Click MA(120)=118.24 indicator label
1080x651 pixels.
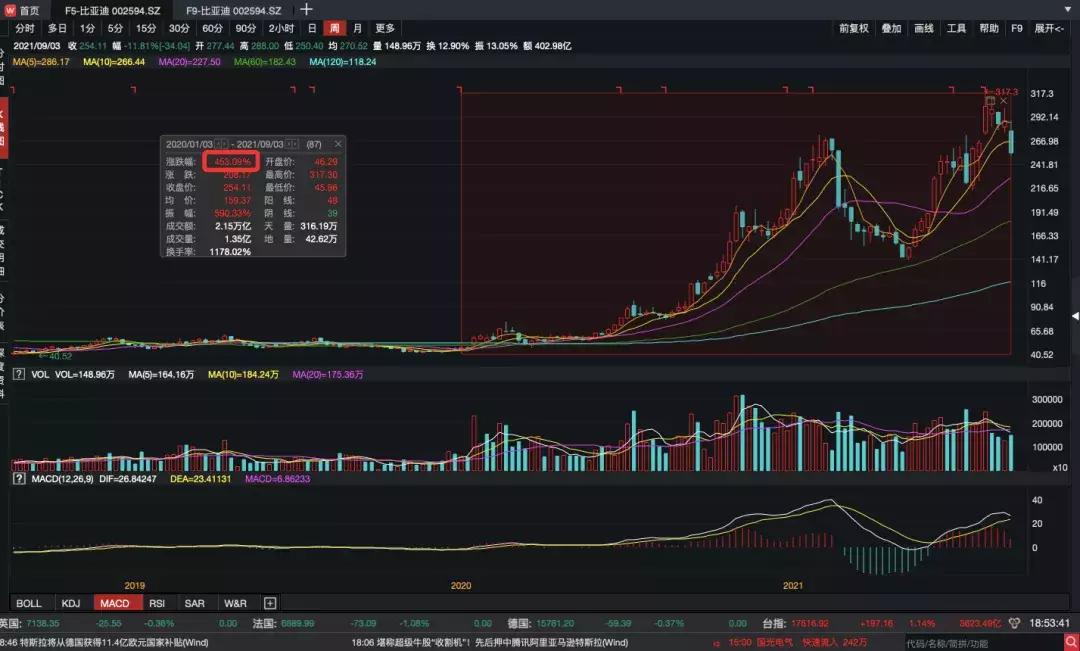[343, 62]
